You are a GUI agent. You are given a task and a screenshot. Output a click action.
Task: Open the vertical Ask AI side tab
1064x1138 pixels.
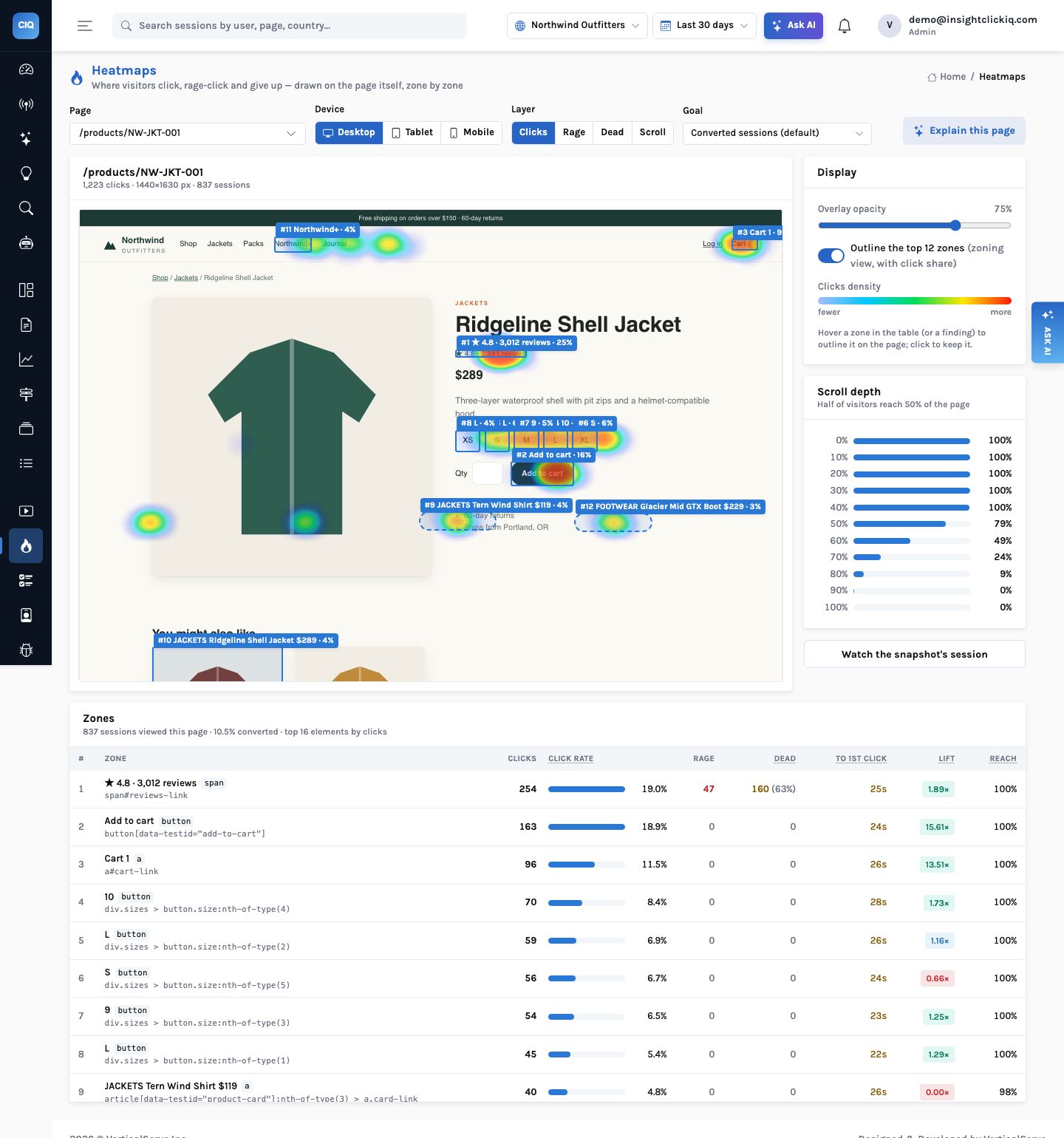(x=1048, y=333)
